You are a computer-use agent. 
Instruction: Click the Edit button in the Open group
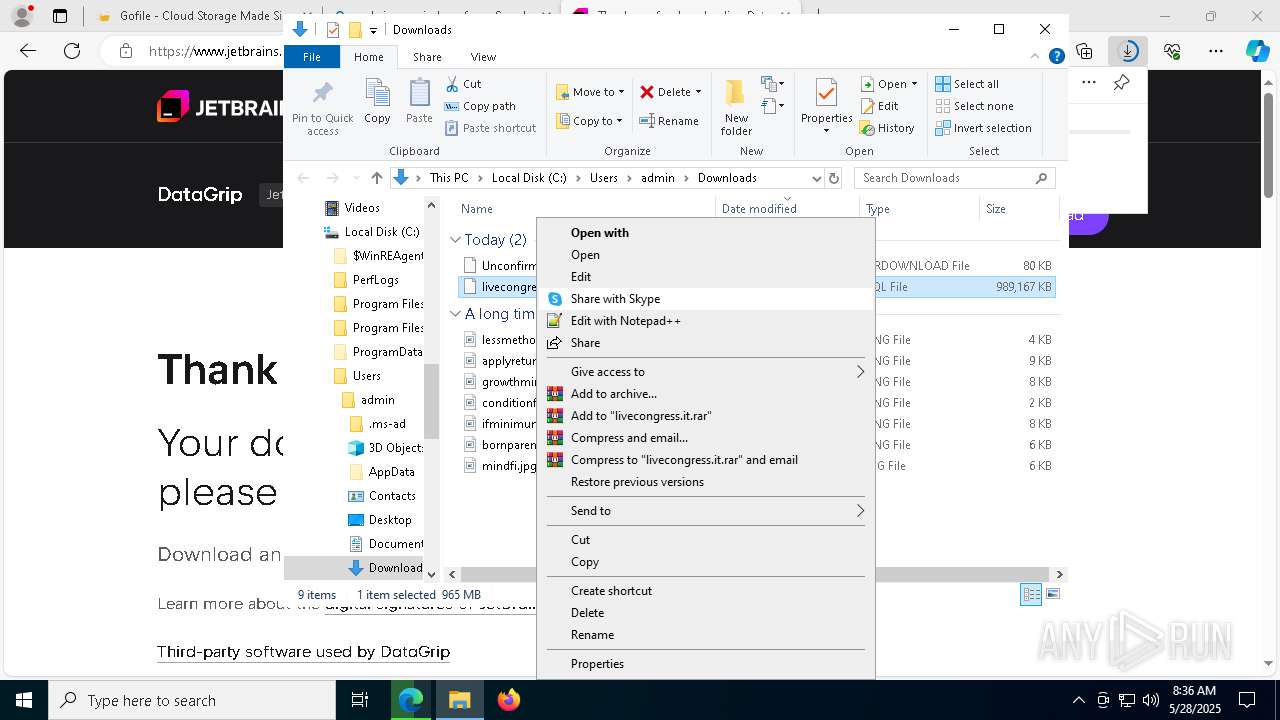pyautogui.click(x=880, y=106)
